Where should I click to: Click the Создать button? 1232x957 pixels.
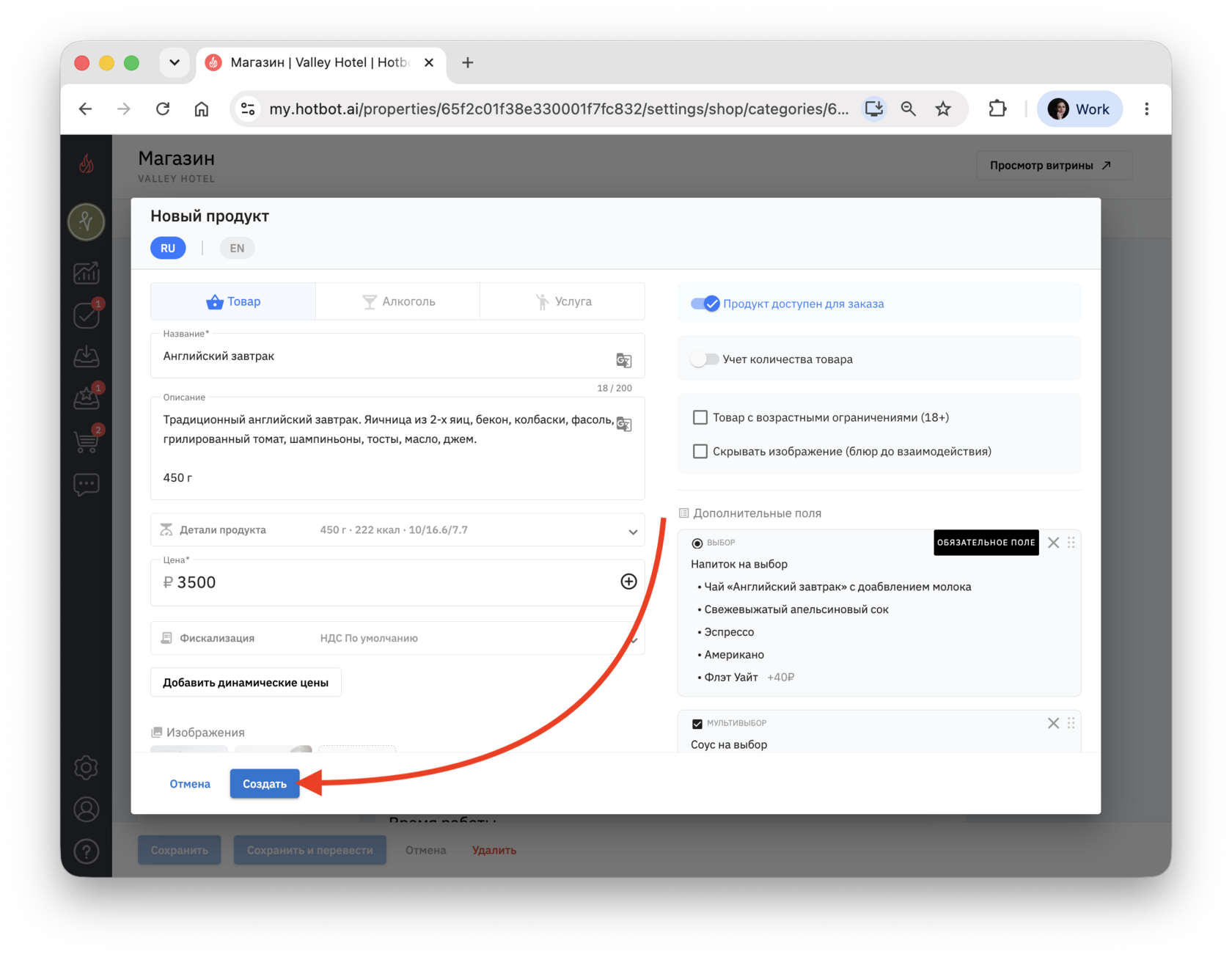click(x=265, y=784)
